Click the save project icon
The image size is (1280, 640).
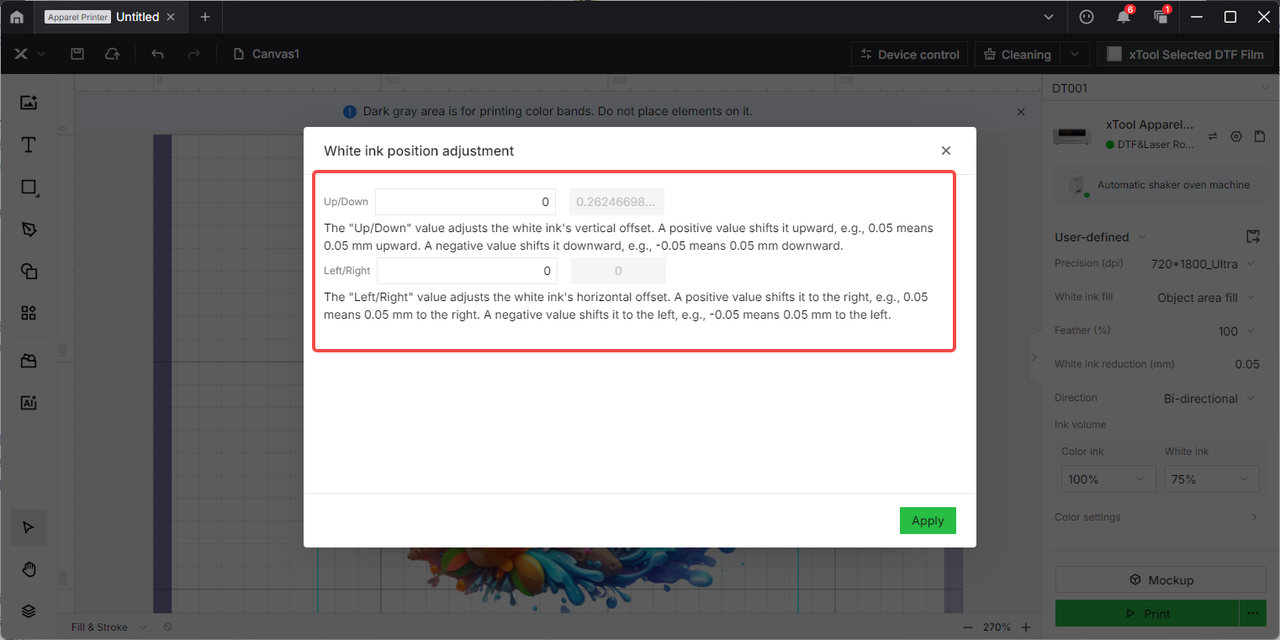click(77, 54)
